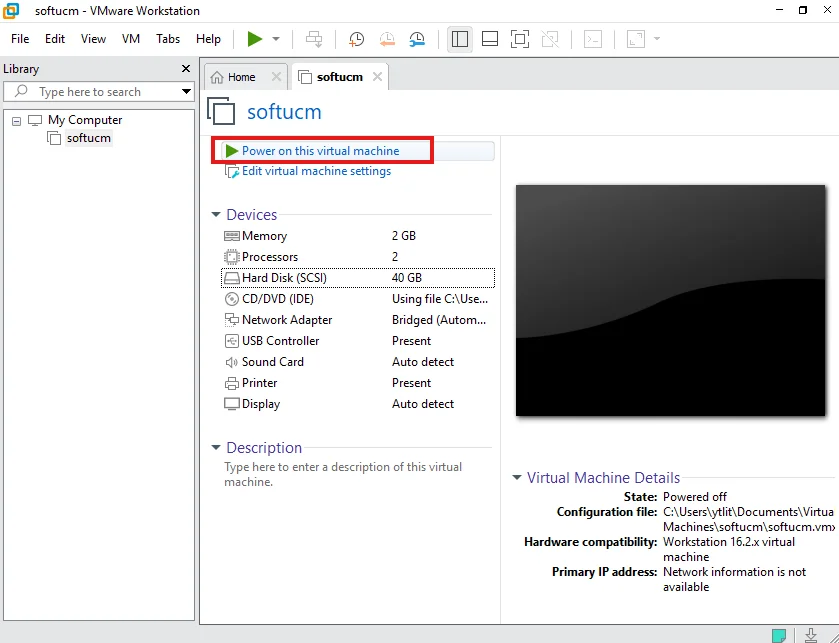
Task: Click the virtual machine screen preview
Action: (670, 301)
